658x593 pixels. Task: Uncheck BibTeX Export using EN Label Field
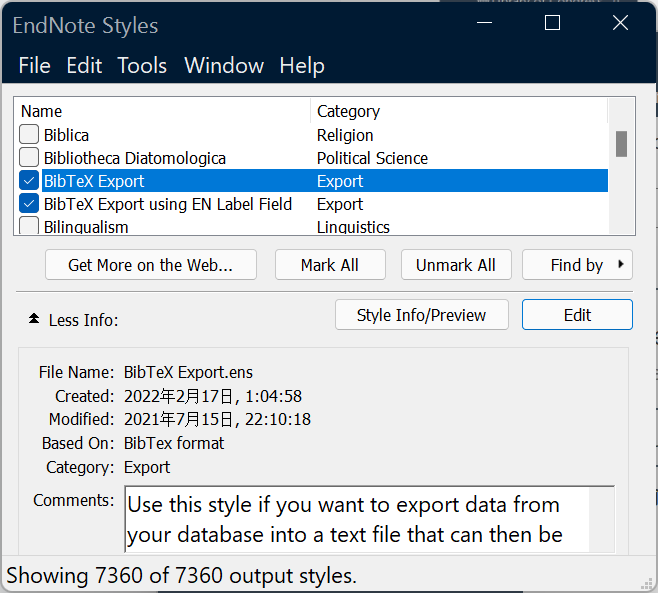(29, 204)
